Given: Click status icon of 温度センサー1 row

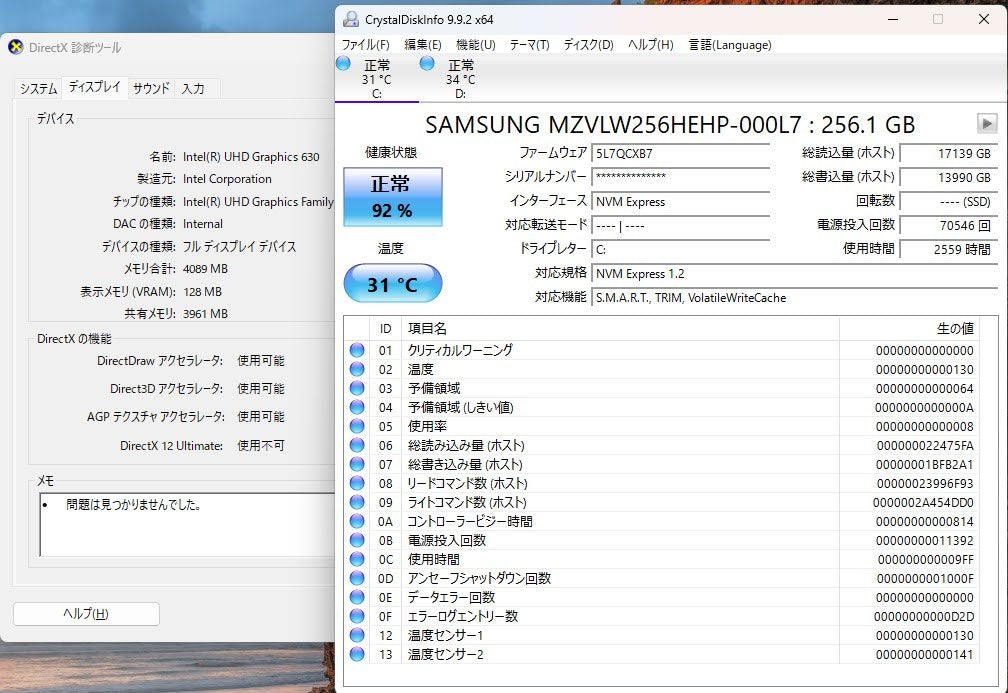Looking at the screenshot, I should point(357,635).
